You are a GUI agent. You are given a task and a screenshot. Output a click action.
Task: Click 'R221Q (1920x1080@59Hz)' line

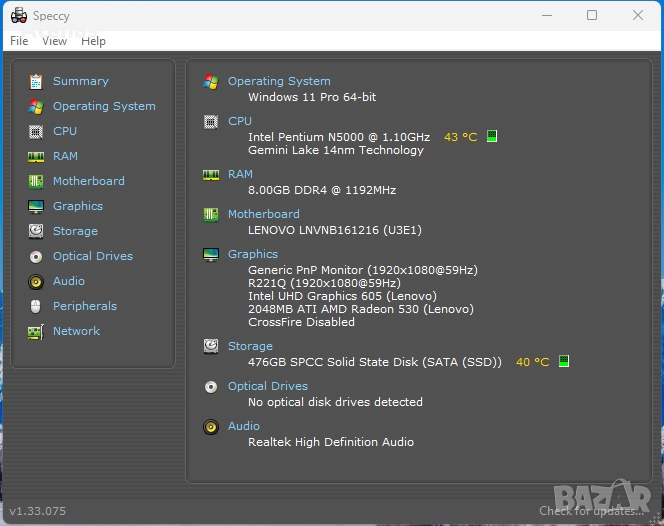324,283
